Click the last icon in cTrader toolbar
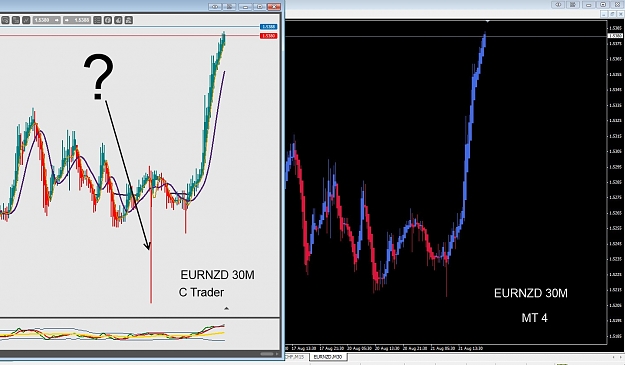Image resolution: width=625 pixels, height=365 pixels. coord(128,20)
